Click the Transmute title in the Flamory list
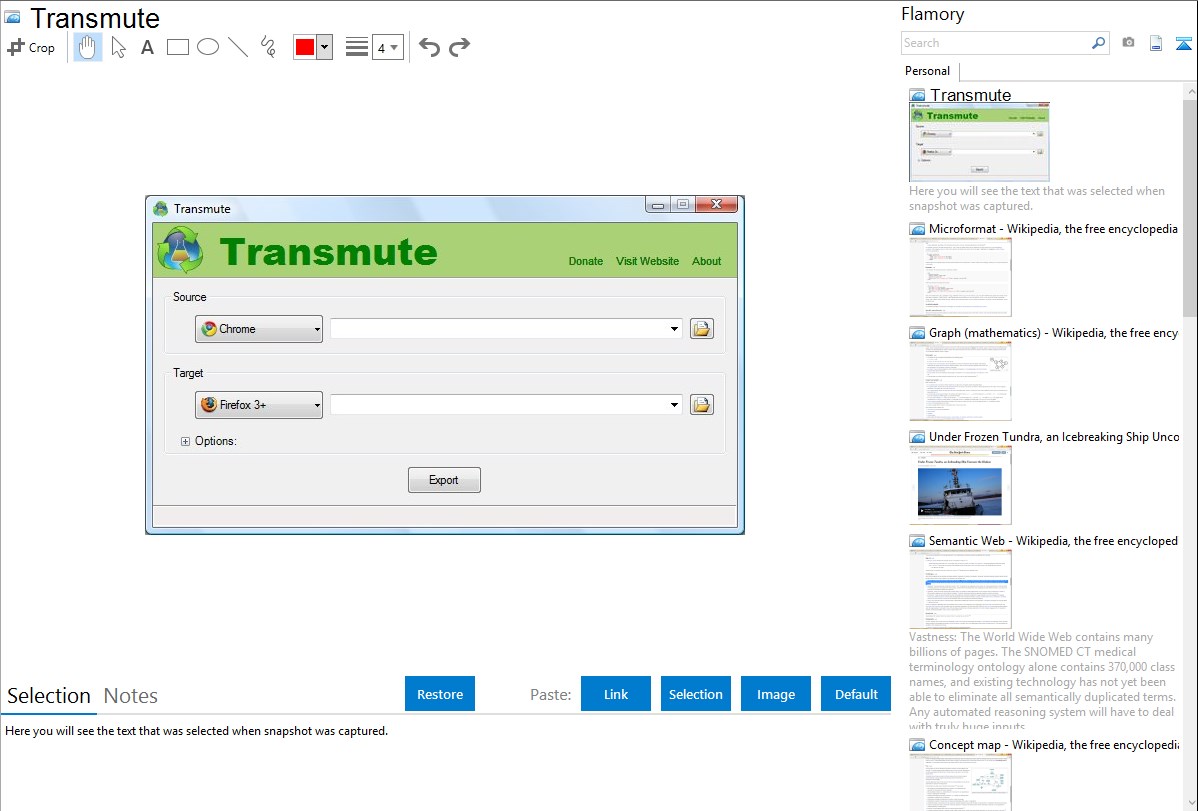1198x811 pixels. (970, 95)
